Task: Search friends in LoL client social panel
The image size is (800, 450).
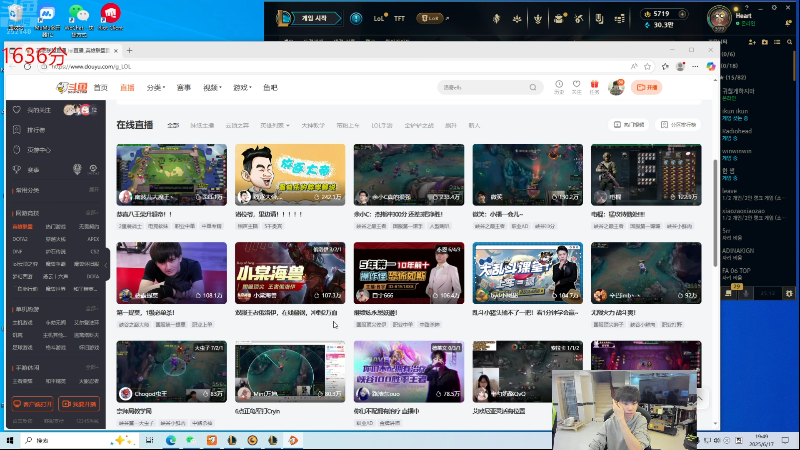Action: coord(789,42)
